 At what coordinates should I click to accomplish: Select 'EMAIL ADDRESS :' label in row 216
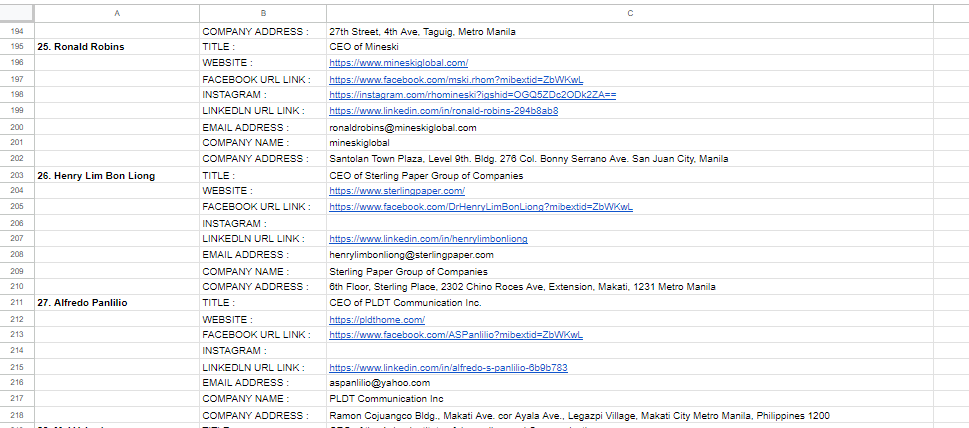pos(263,383)
